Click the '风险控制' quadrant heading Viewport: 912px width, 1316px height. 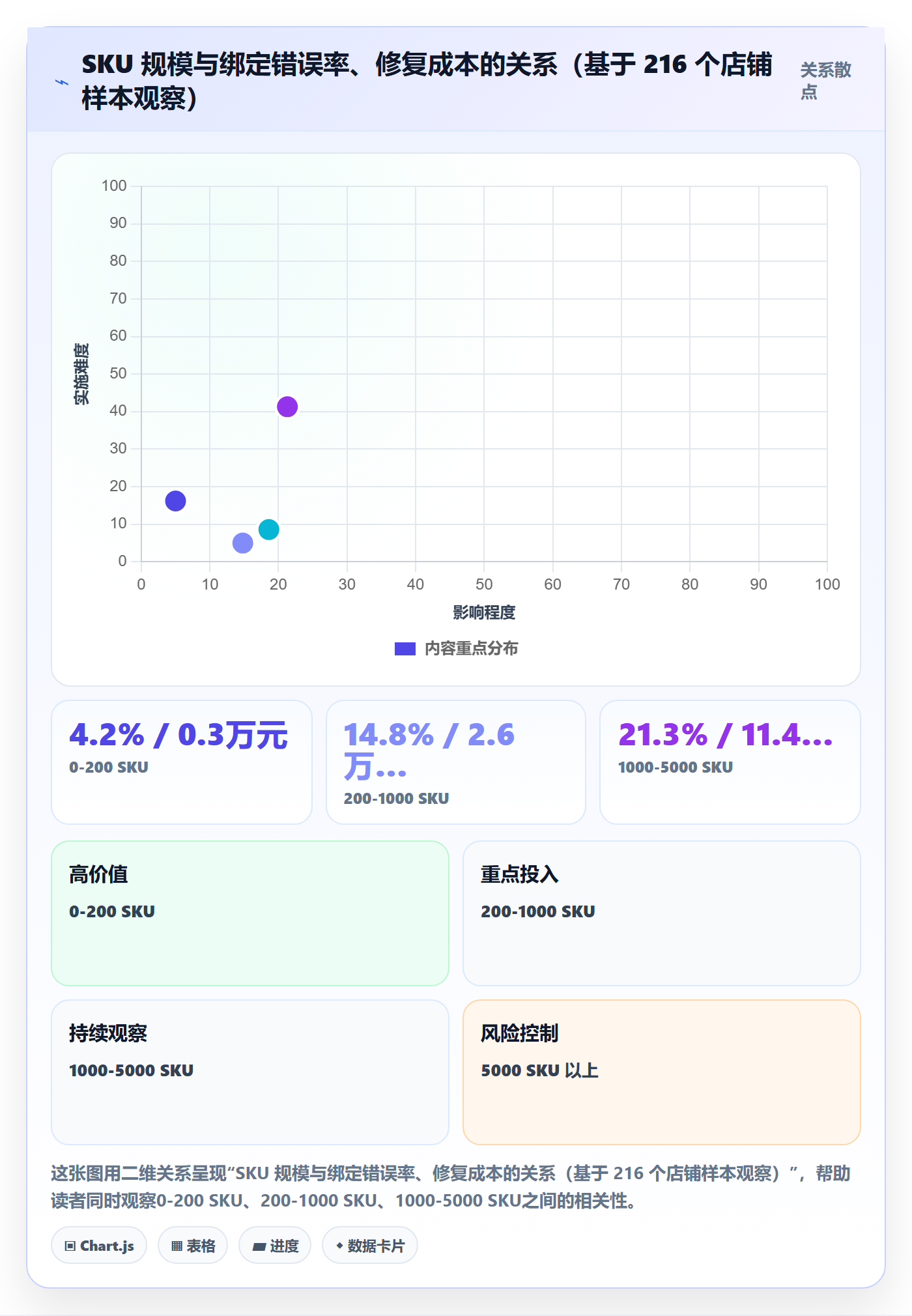pyautogui.click(x=520, y=1033)
